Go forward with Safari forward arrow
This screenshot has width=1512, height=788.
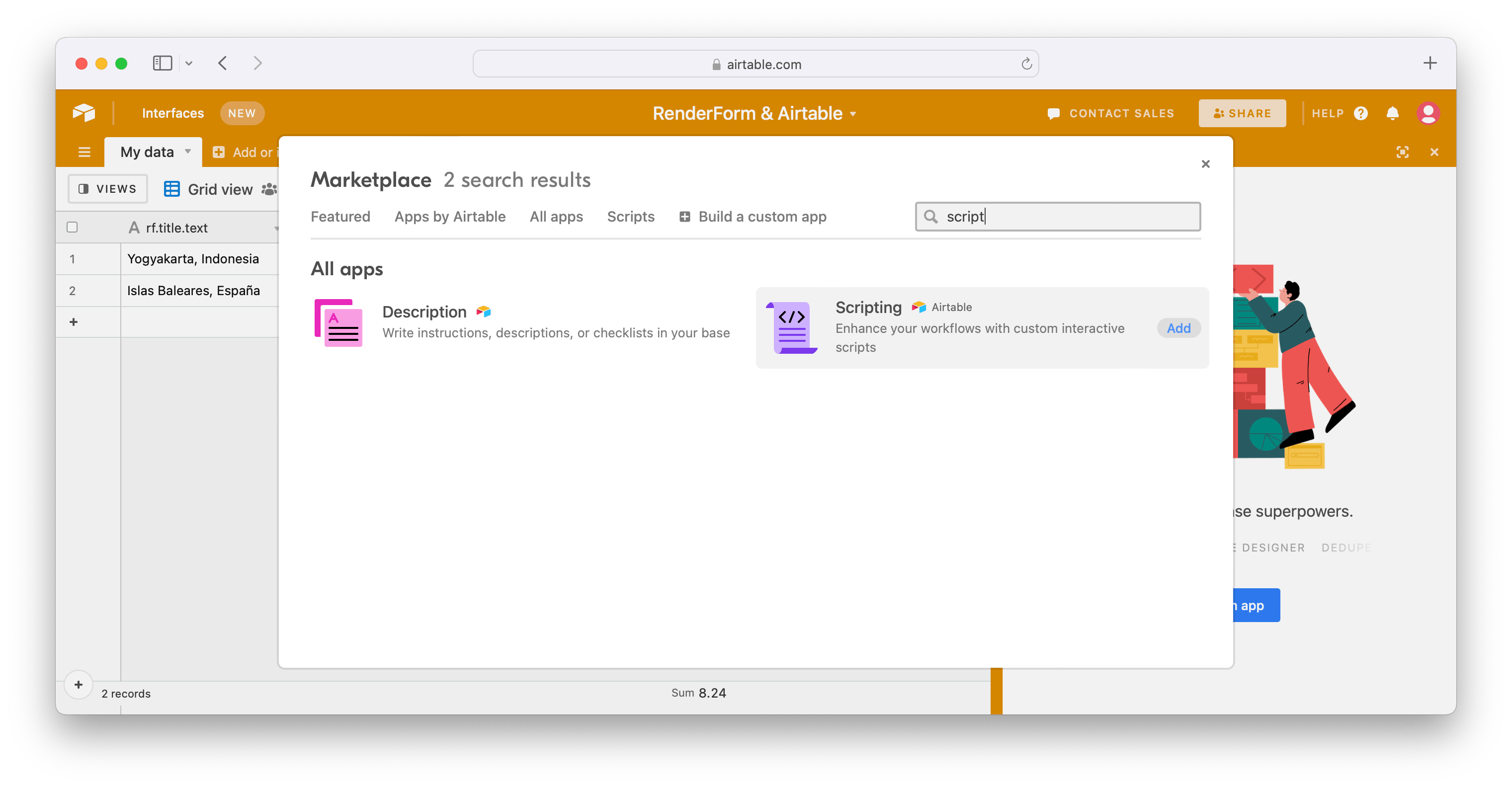(257, 64)
